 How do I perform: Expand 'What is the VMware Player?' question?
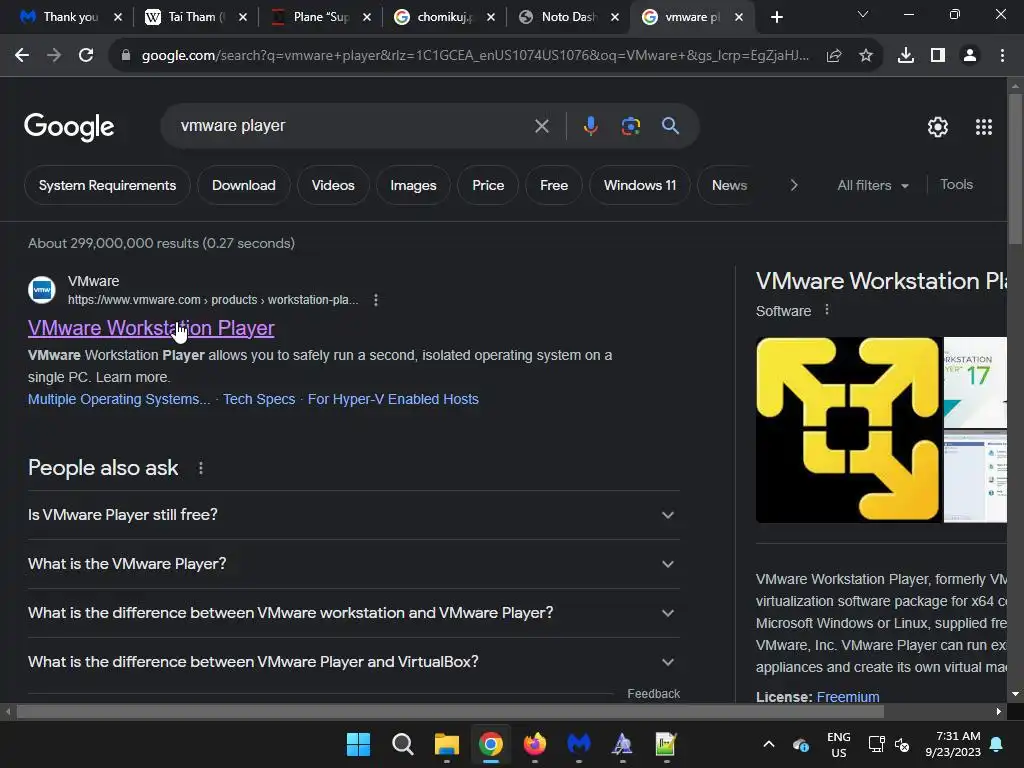[x=354, y=564]
